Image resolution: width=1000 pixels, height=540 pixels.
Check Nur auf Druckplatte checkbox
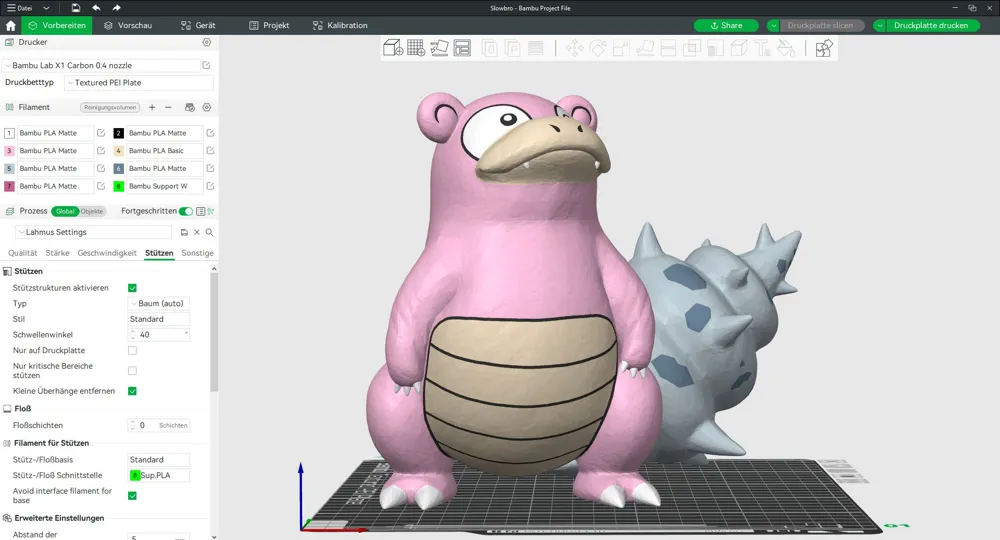[x=132, y=351]
